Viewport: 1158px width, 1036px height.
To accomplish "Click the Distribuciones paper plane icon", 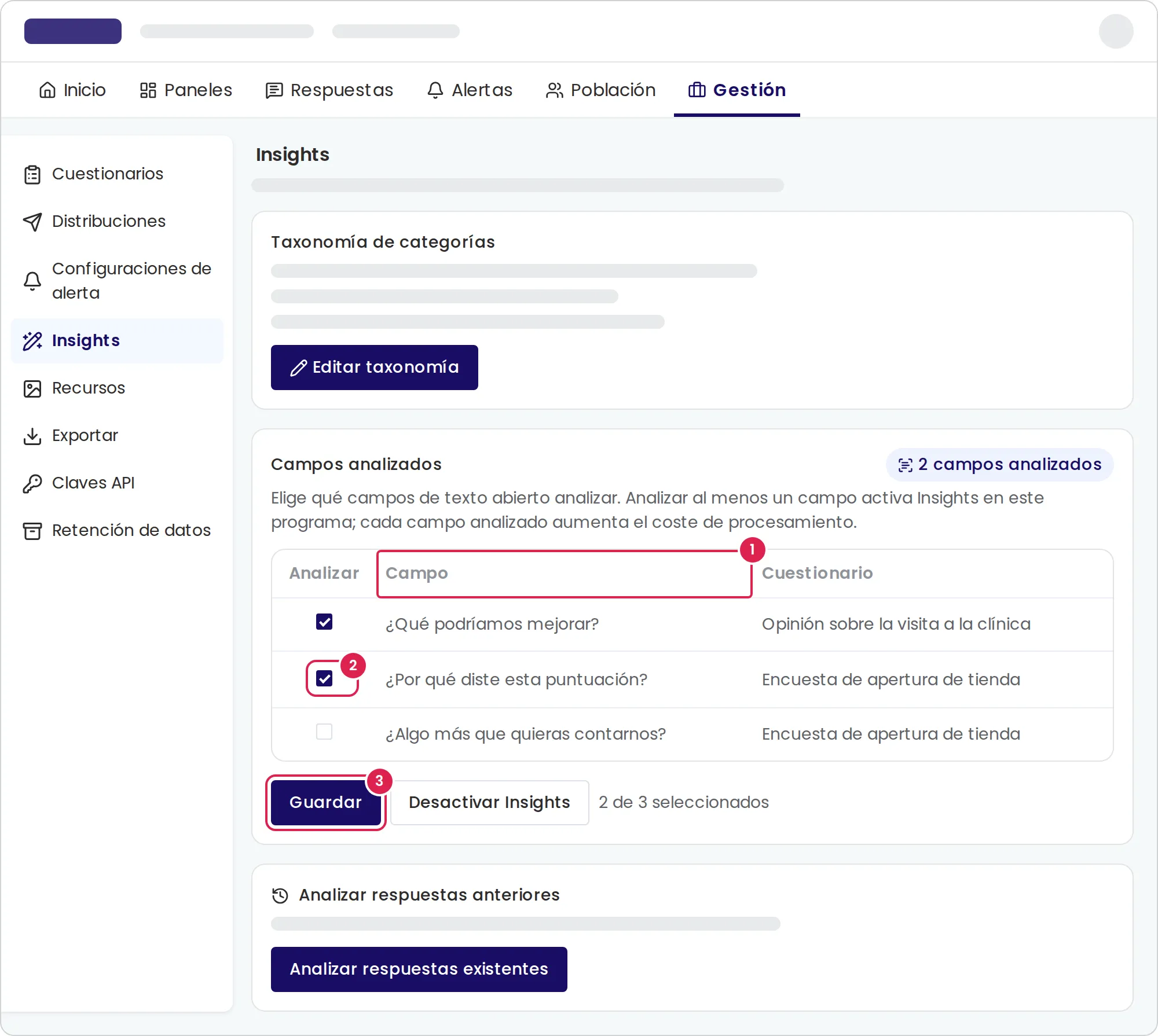I will click(x=32, y=222).
